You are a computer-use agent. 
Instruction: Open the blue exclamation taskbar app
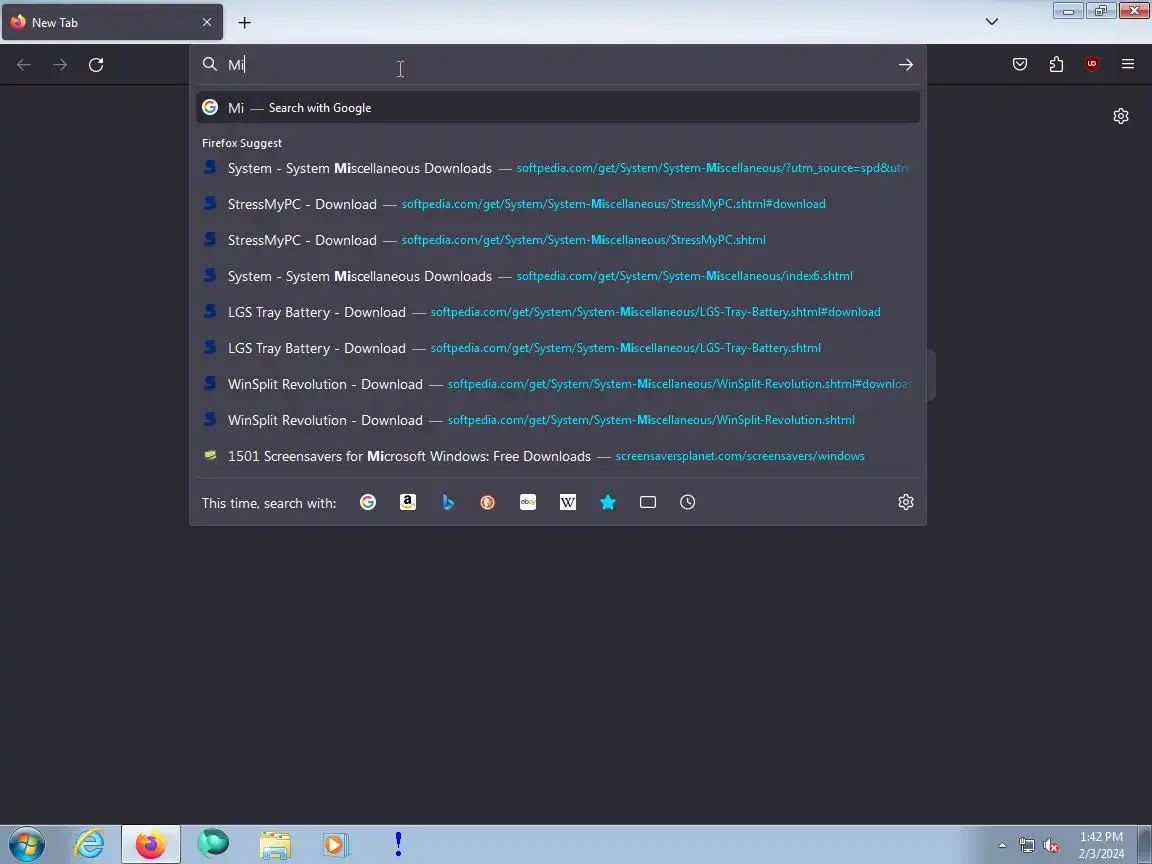(x=398, y=844)
